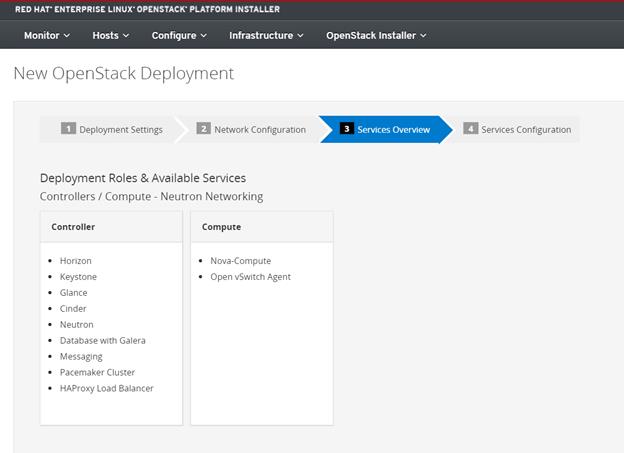Open the Hosts menu
Viewport: 624px width, 453px height.
click(x=111, y=35)
